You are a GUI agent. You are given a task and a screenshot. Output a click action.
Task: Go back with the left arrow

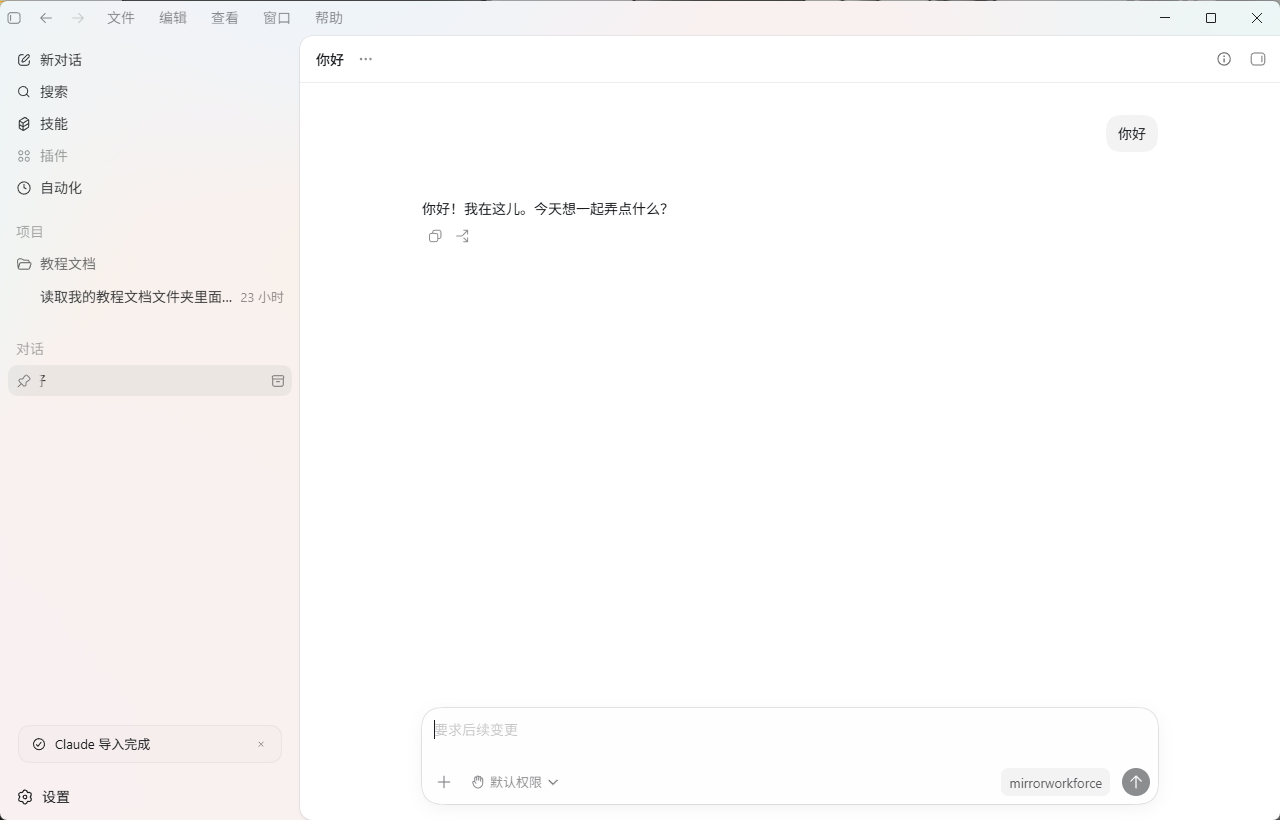[x=46, y=18]
